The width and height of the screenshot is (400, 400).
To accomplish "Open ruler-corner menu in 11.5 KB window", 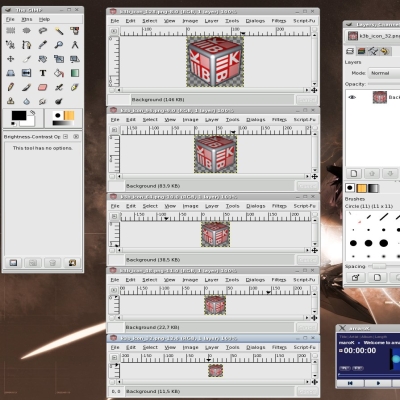I will click(114, 358).
